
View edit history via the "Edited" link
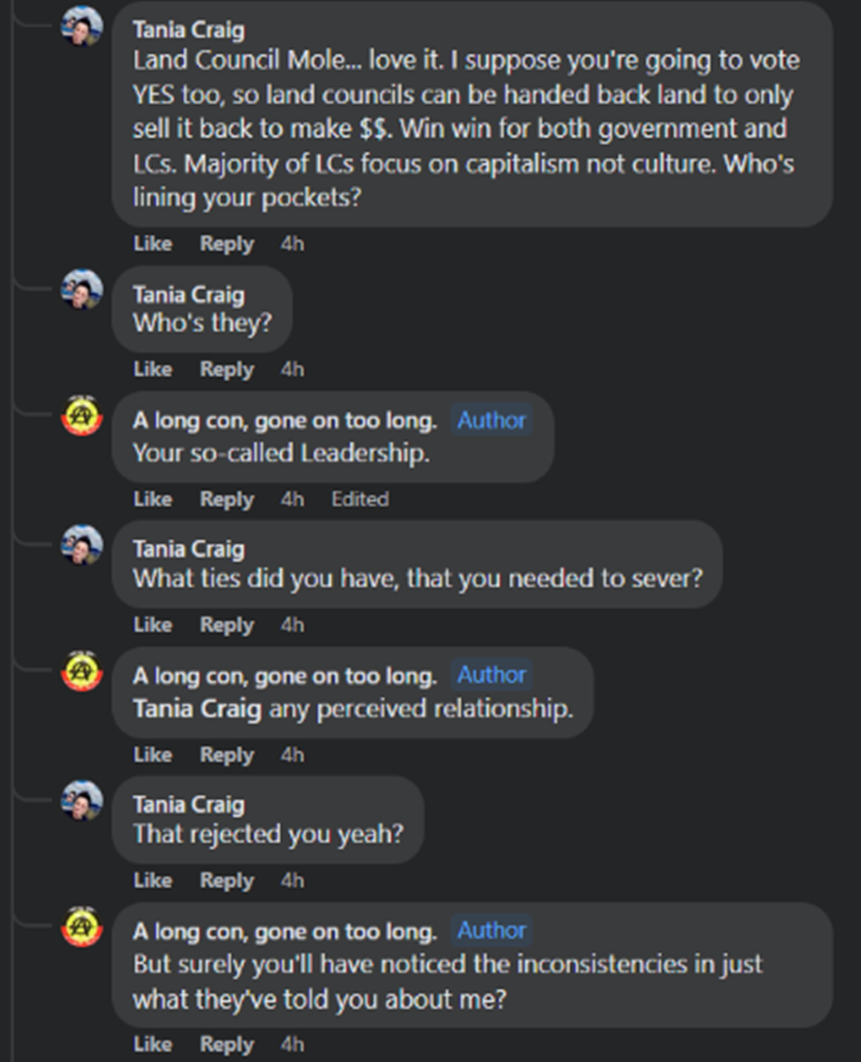click(x=360, y=498)
